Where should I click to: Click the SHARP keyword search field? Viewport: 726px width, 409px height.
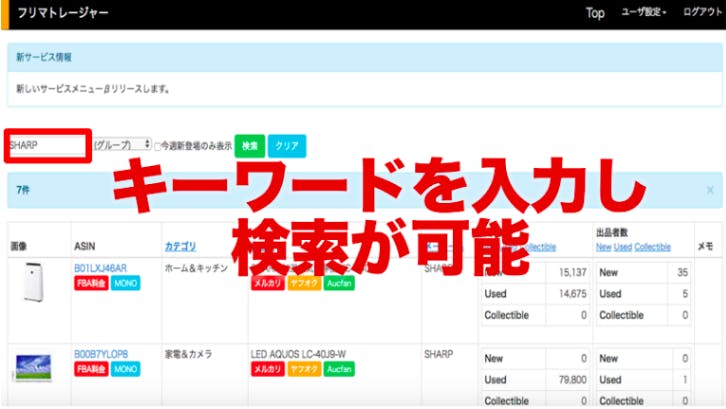point(48,145)
